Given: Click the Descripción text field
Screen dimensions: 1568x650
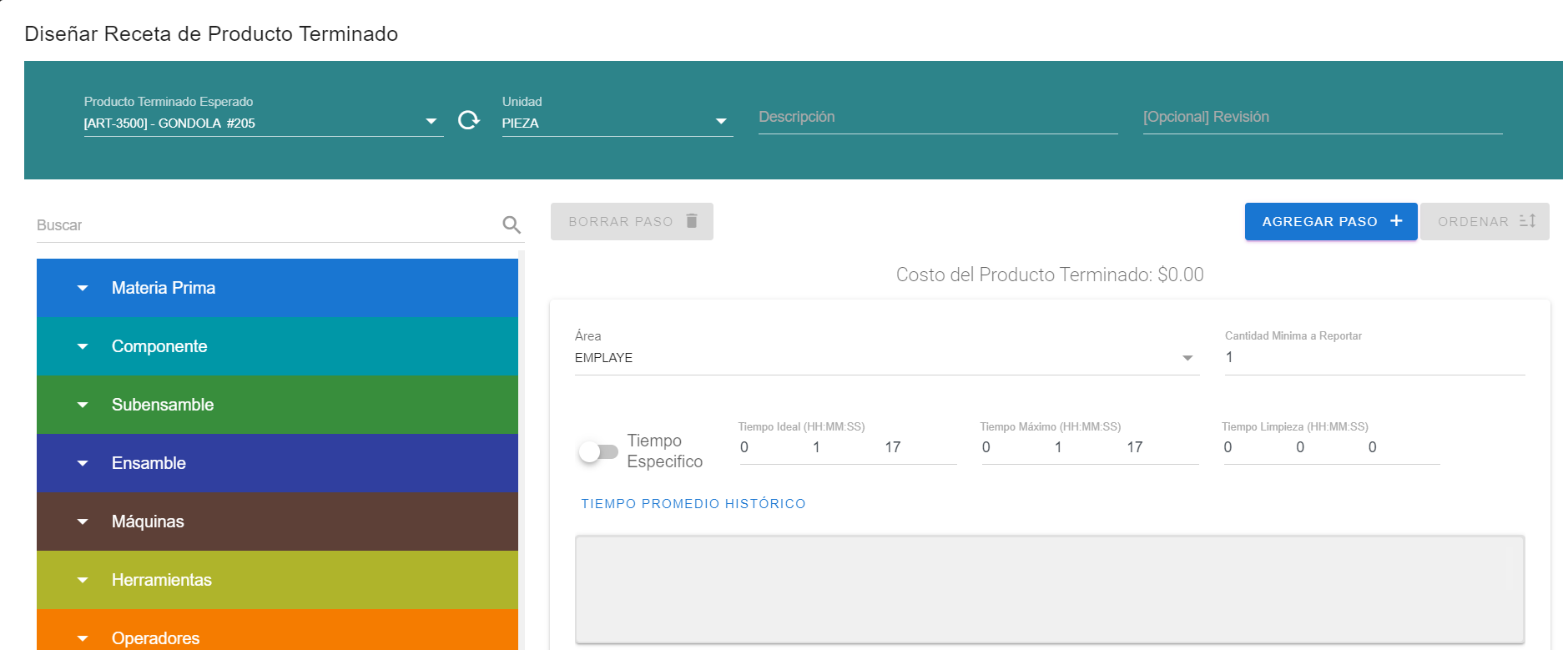Looking at the screenshot, I should [937, 118].
